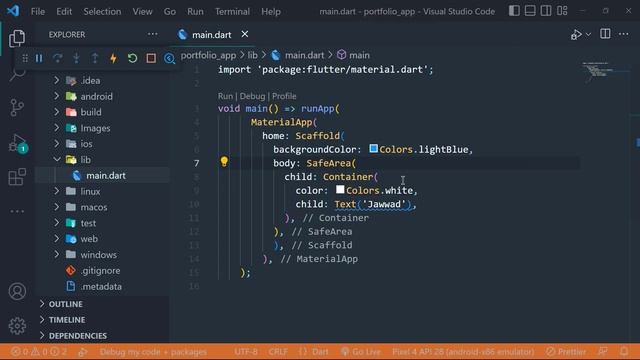Viewport: 640px width, 360px height.
Task: Open the View menu
Action: point(142,11)
